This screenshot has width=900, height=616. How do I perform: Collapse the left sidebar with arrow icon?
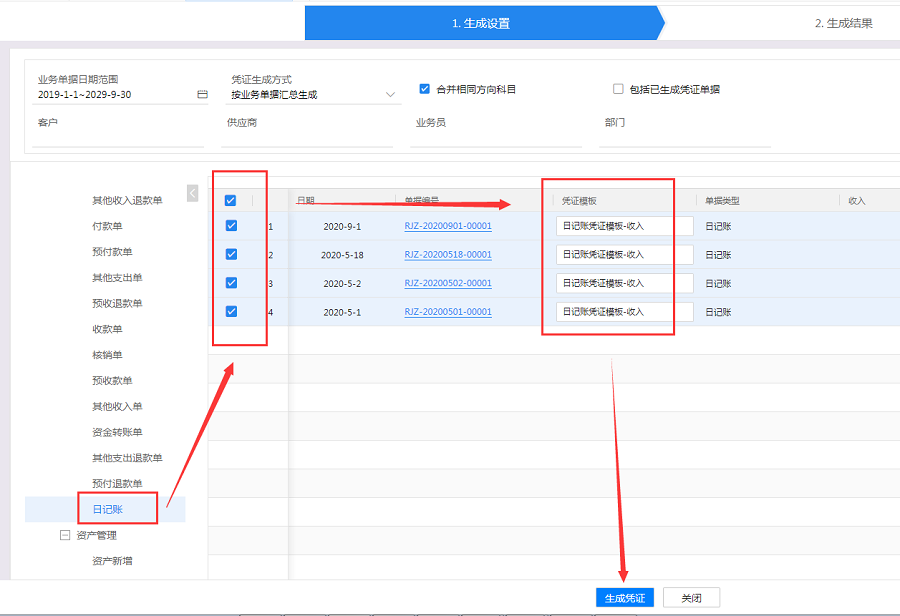click(192, 193)
